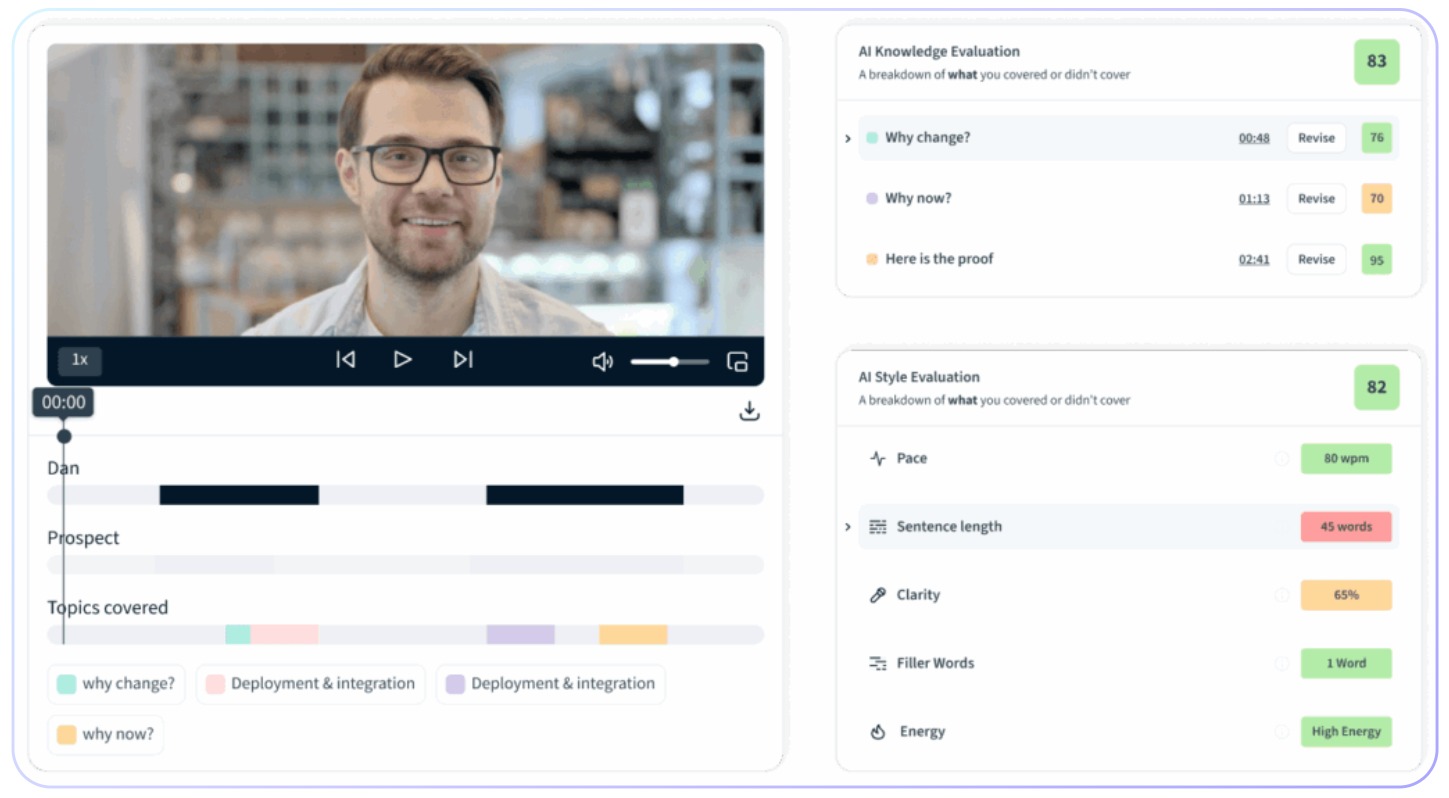The image size is (1449, 798).
Task: Skip to next track icon
Action: 463,360
